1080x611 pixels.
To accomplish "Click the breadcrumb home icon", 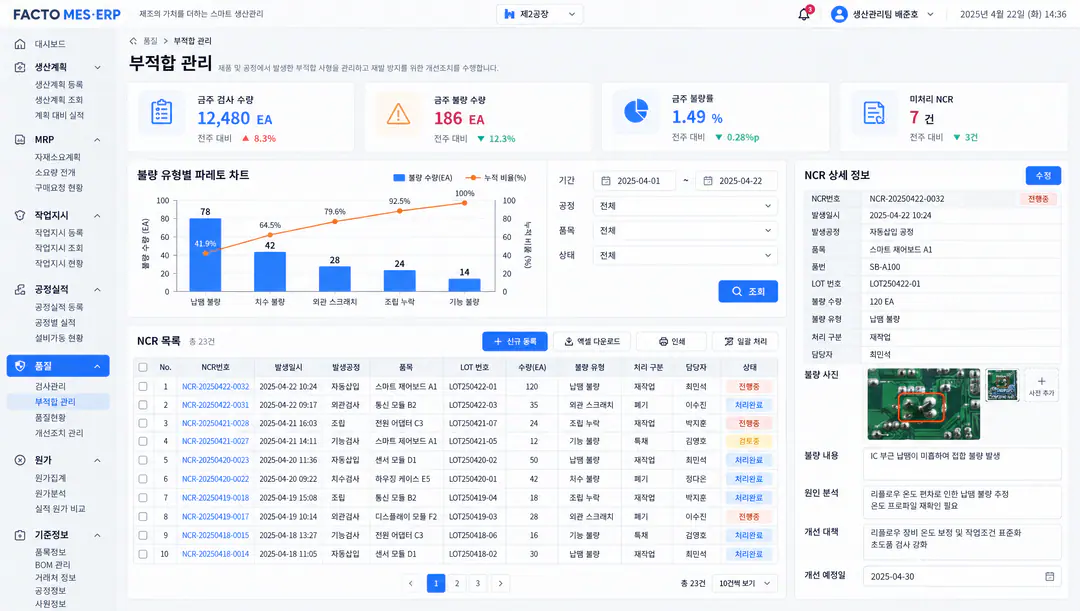I will 133,41.
